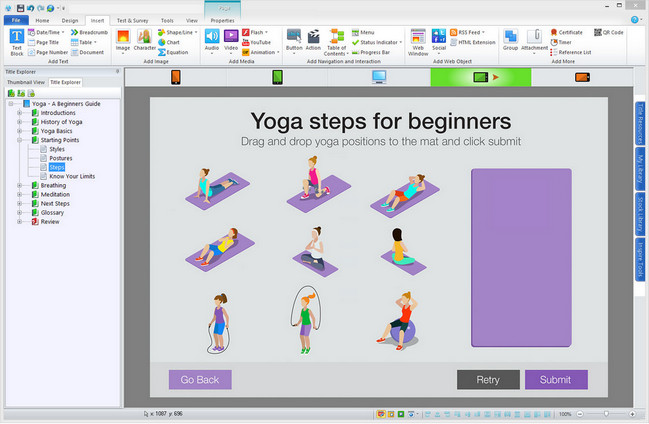The image size is (649, 424).
Task: Click the Submit button on the page
Action: [x=556, y=380]
